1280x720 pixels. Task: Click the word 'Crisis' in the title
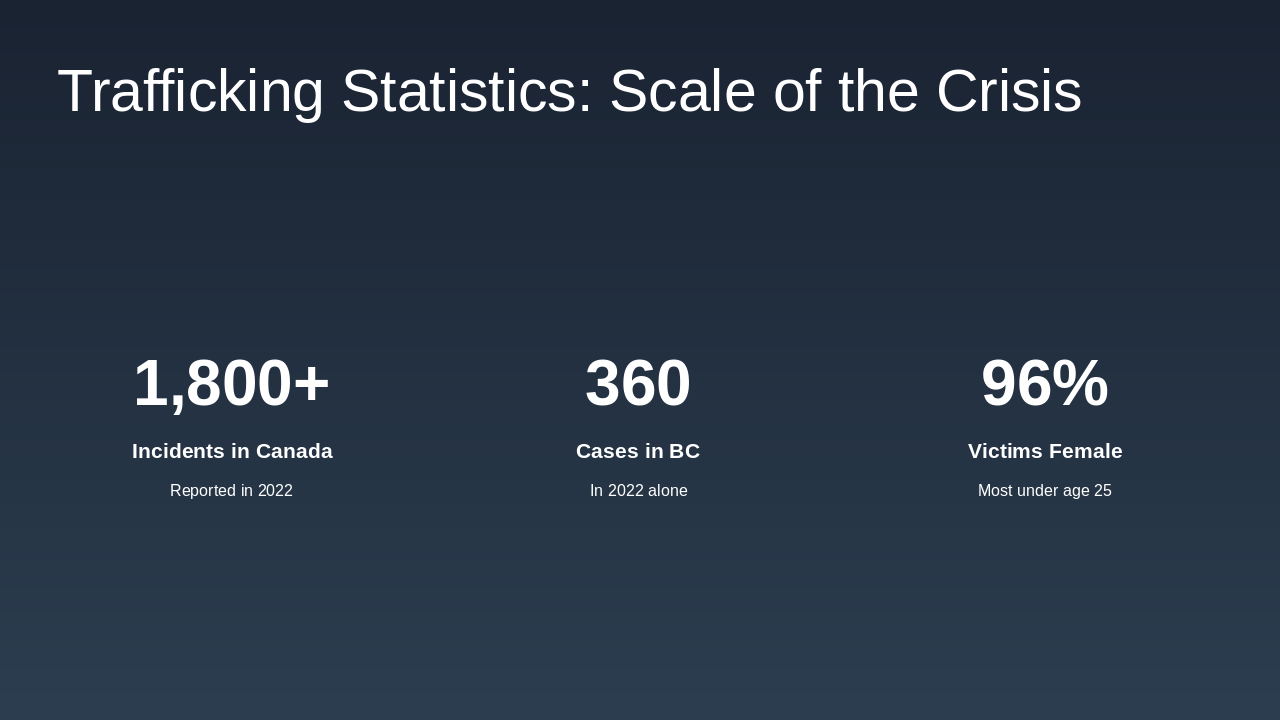(x=1008, y=91)
